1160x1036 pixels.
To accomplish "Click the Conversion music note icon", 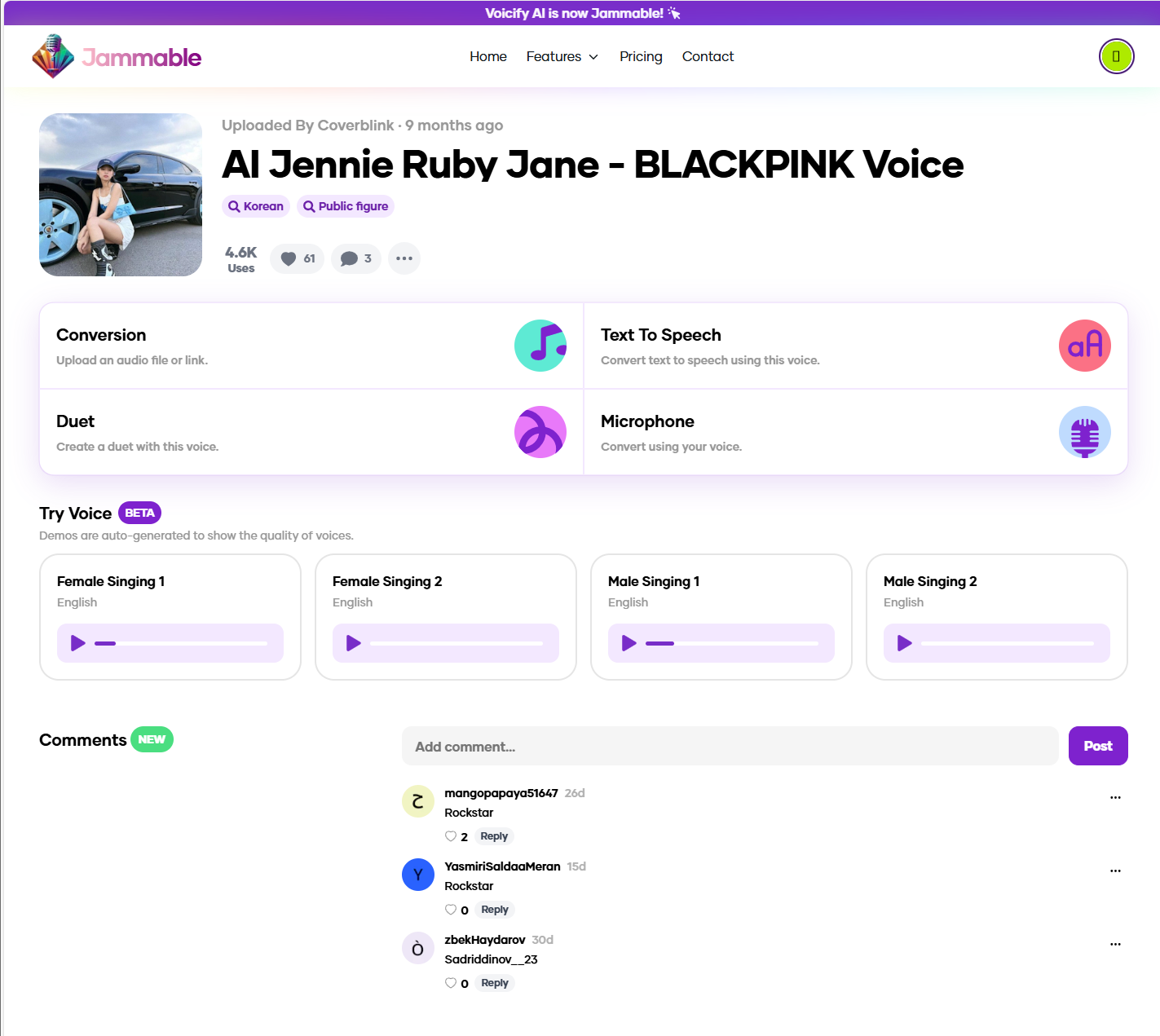I will 540,346.
